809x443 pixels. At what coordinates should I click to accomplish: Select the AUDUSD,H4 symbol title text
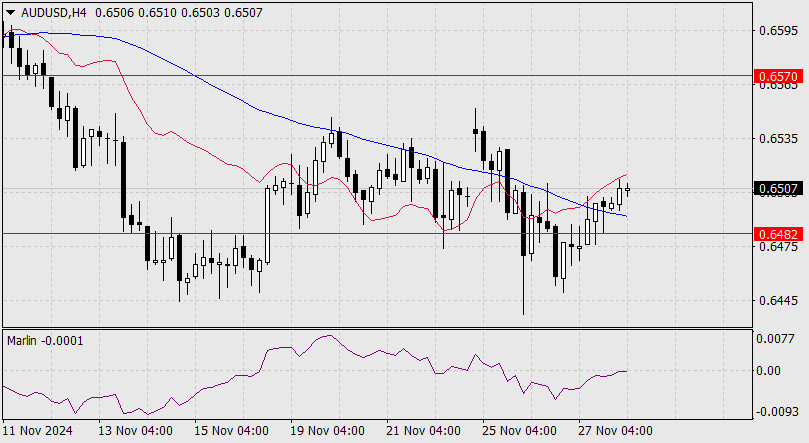click(x=53, y=12)
